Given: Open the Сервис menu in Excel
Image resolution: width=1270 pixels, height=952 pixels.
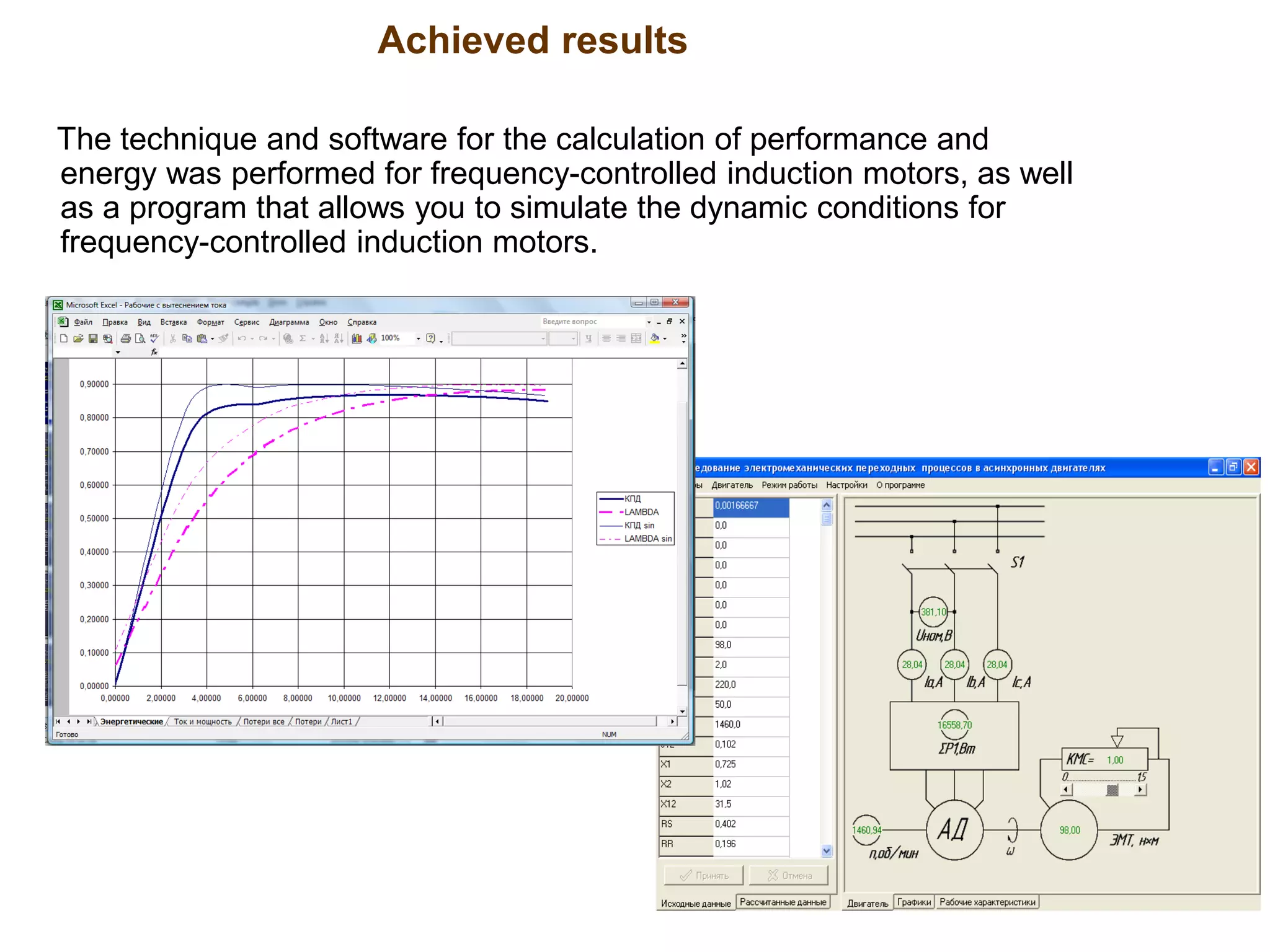Looking at the screenshot, I should (x=246, y=322).
